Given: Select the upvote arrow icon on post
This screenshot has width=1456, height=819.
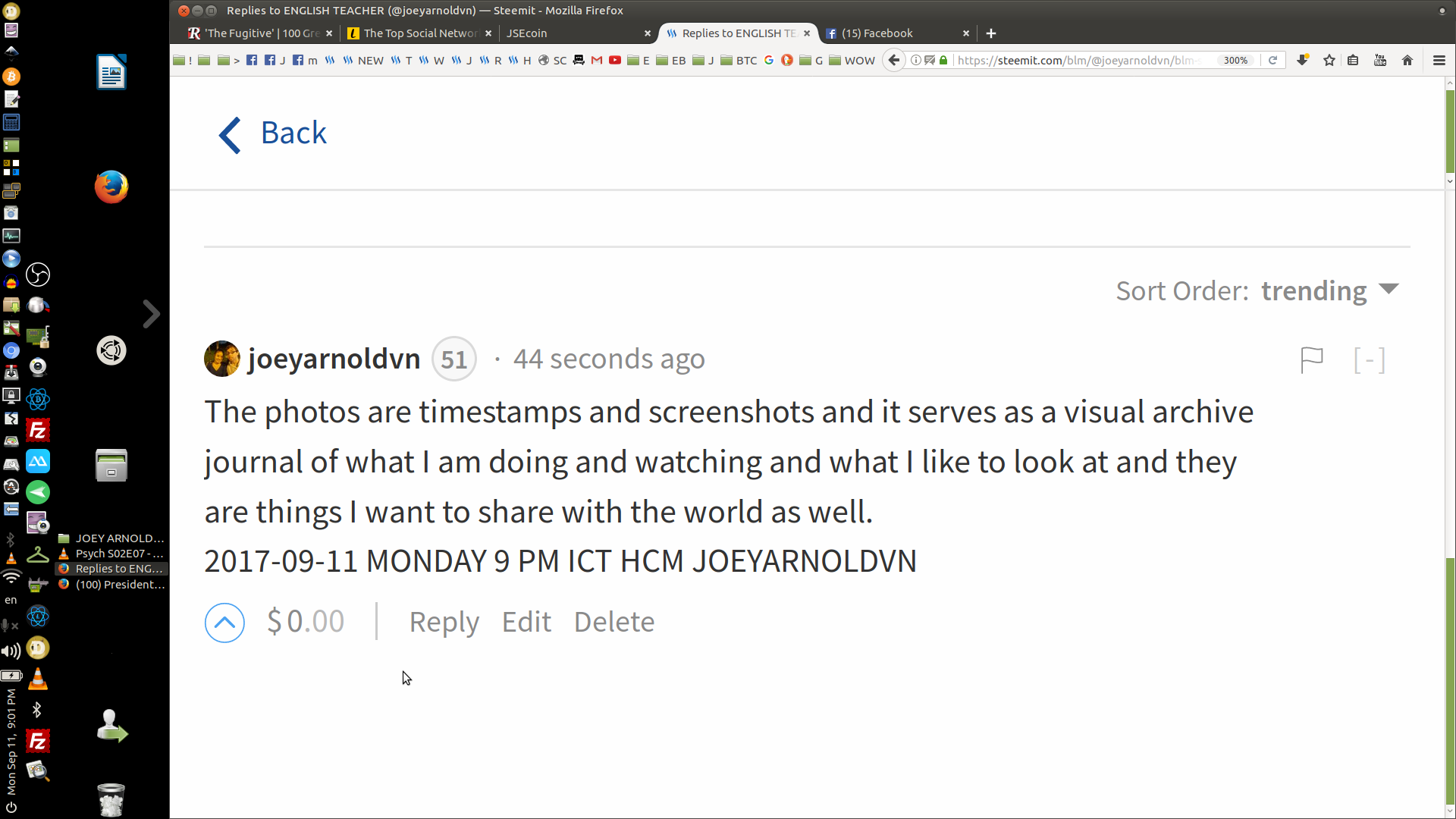Looking at the screenshot, I should (225, 622).
